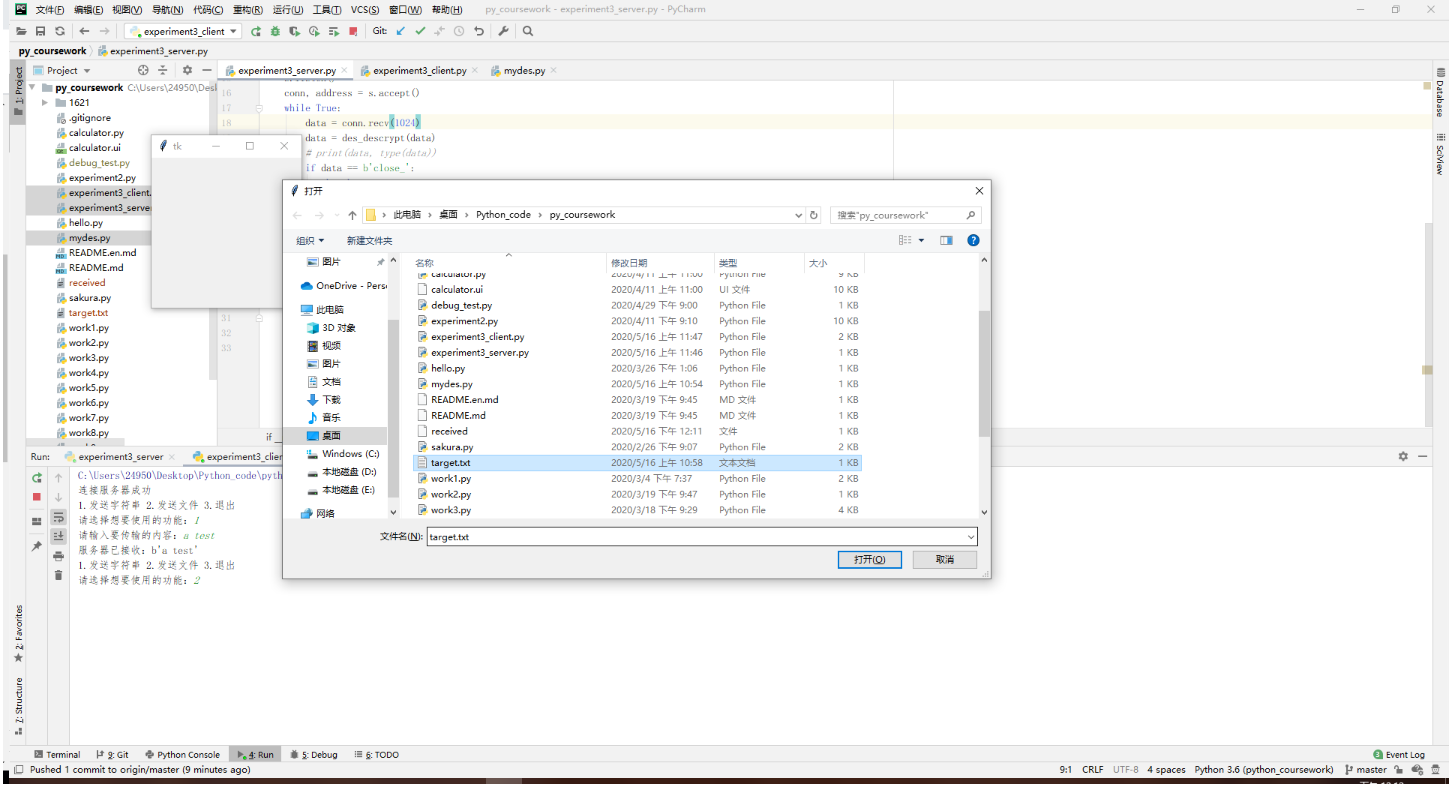This screenshot has height=786, width=1453.
Task: Select sakura.py in the project tree
Action: (x=90, y=297)
